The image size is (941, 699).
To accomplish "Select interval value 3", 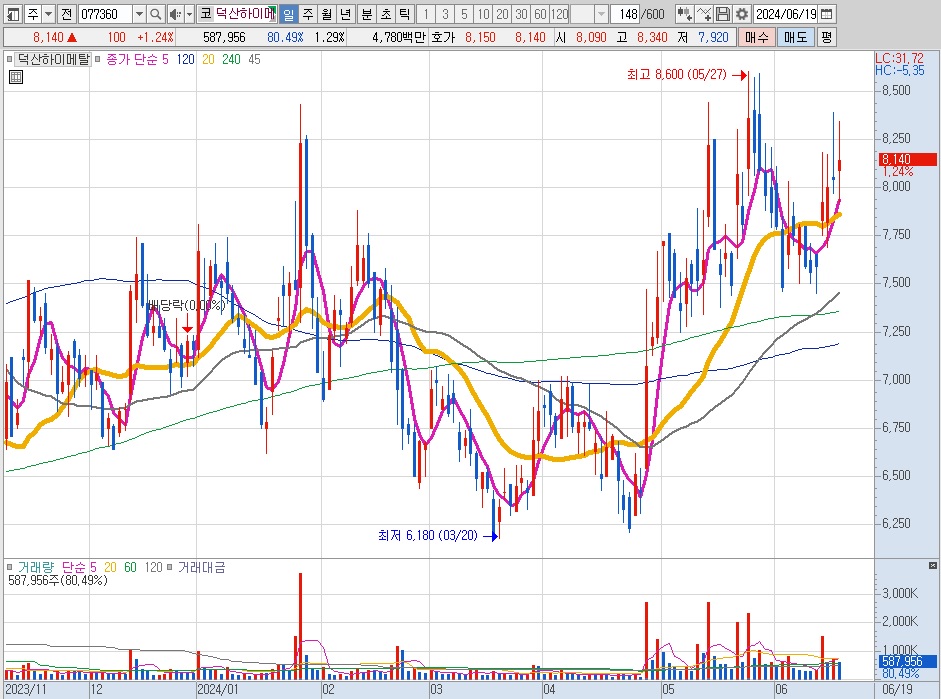I will 445,14.
